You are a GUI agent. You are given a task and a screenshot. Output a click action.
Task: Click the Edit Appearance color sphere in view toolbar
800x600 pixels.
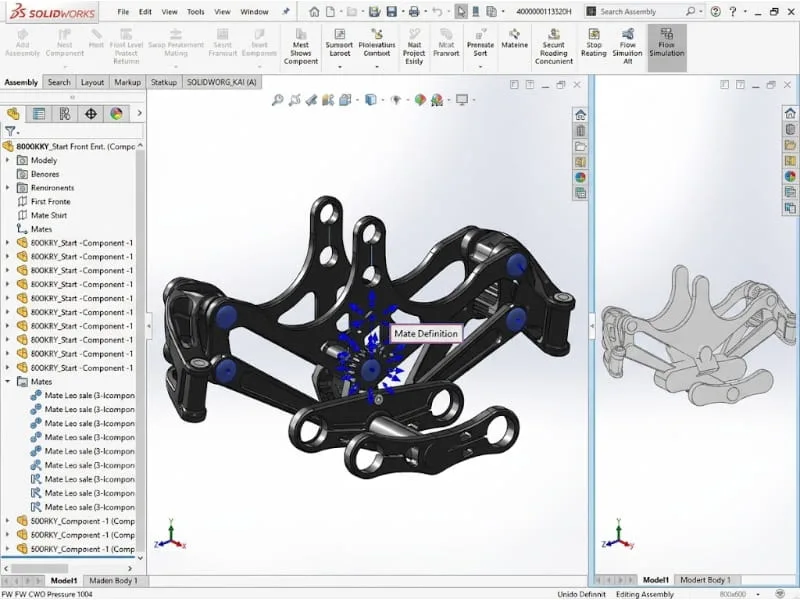coord(420,100)
